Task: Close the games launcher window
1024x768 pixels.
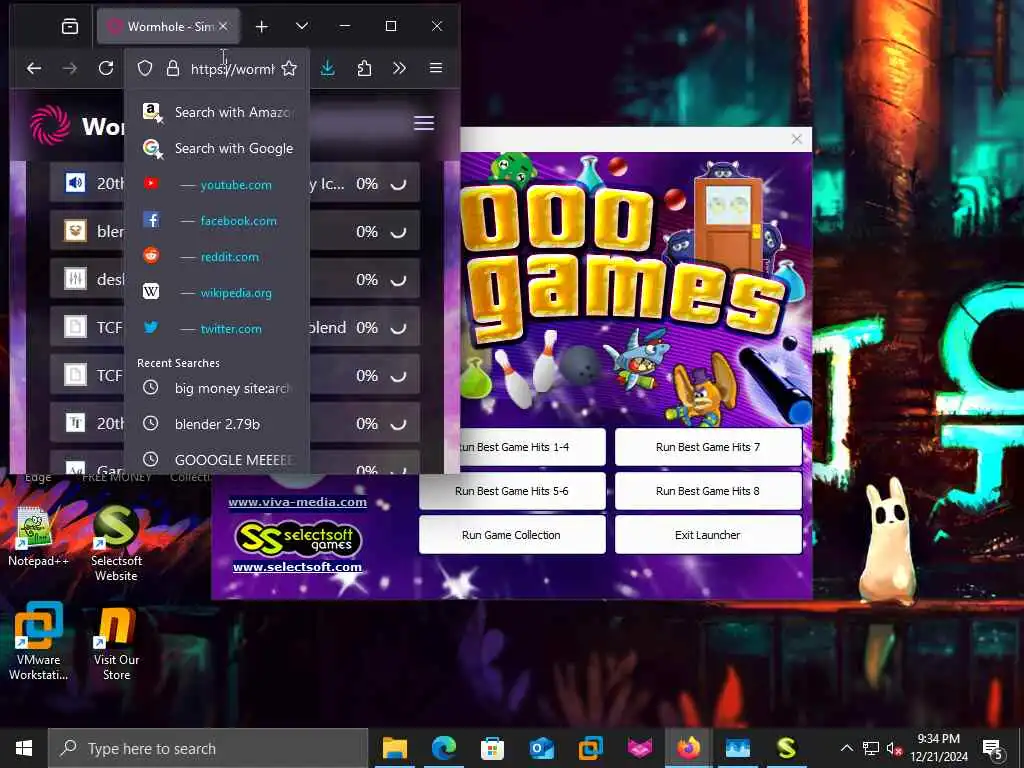Action: point(796,139)
